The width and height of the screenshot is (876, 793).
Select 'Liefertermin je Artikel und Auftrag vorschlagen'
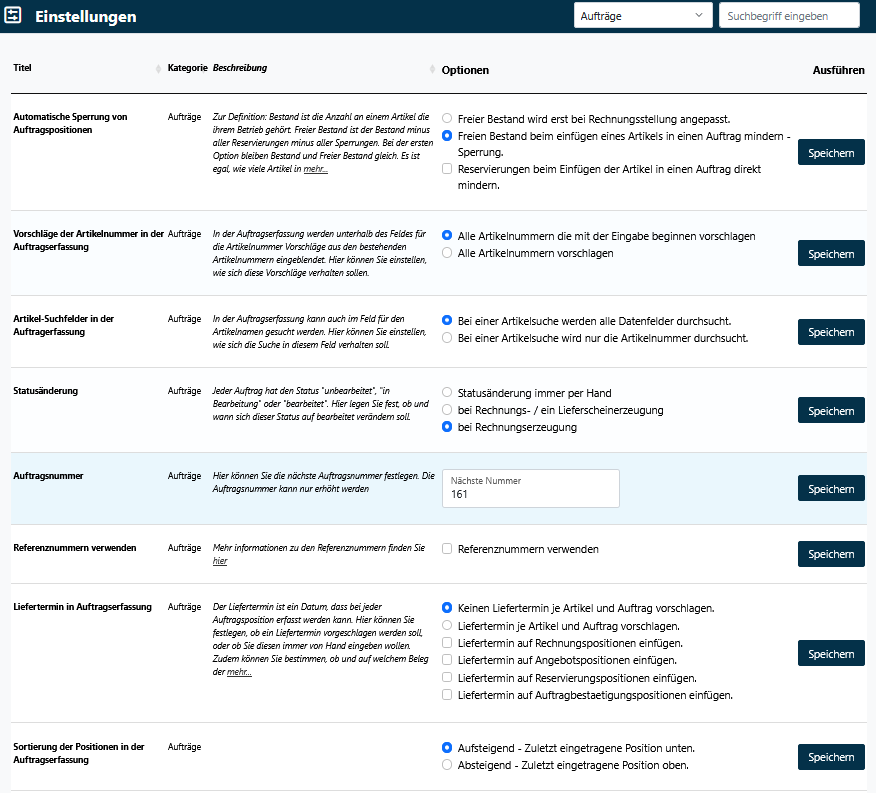(x=447, y=625)
